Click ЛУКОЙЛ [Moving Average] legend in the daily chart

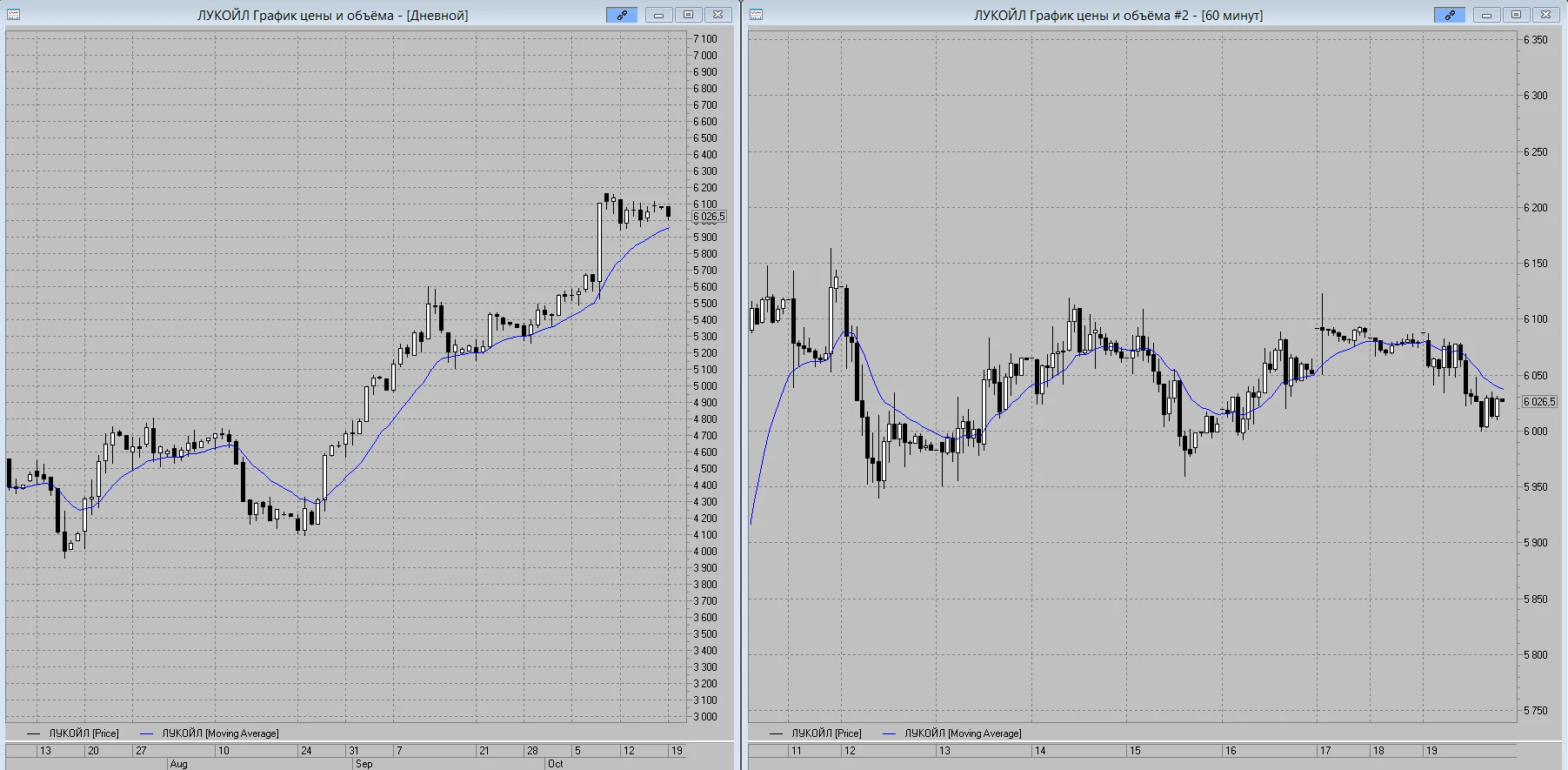[x=220, y=733]
